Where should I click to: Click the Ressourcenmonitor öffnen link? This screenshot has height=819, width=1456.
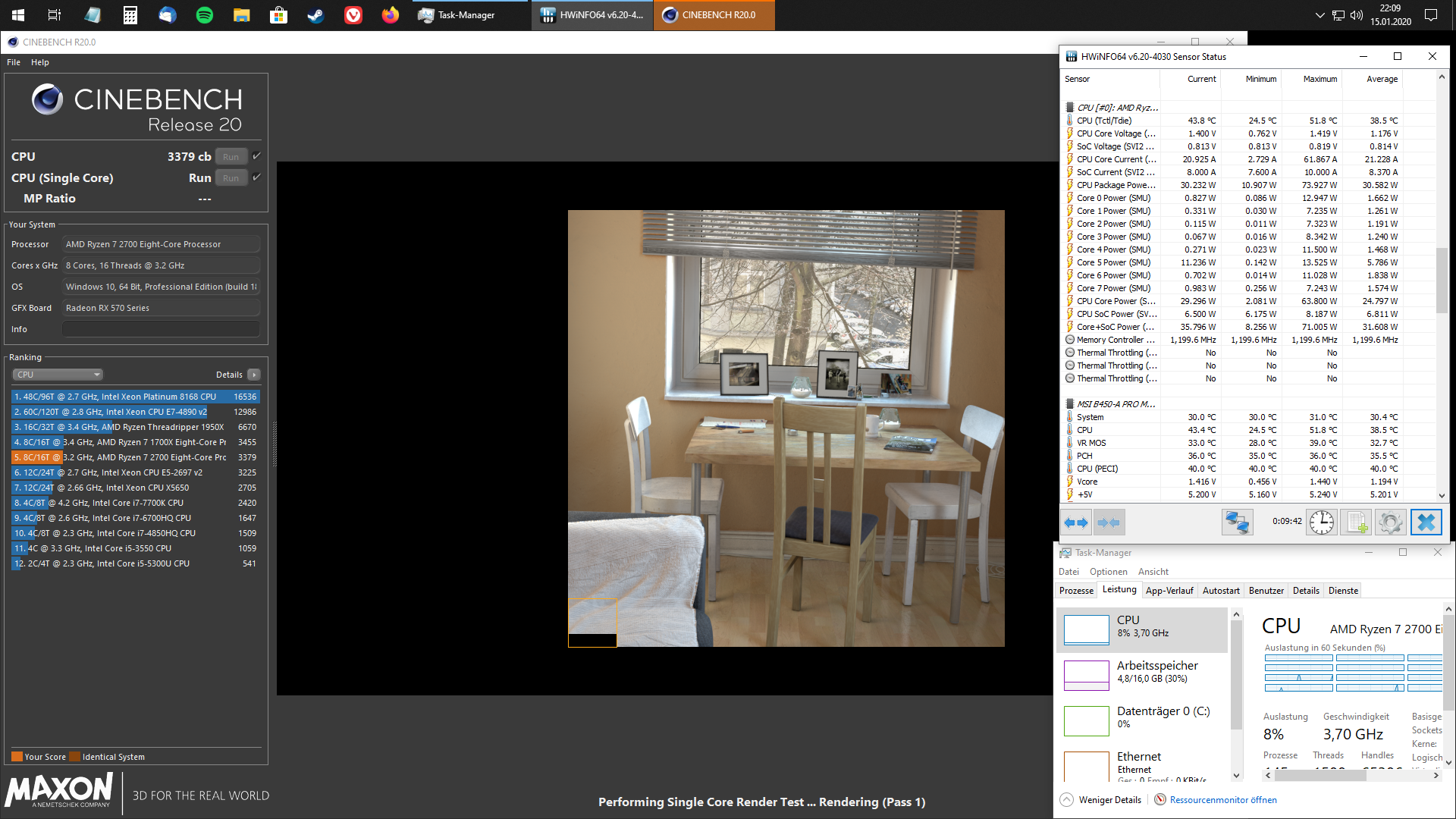tap(1222, 800)
